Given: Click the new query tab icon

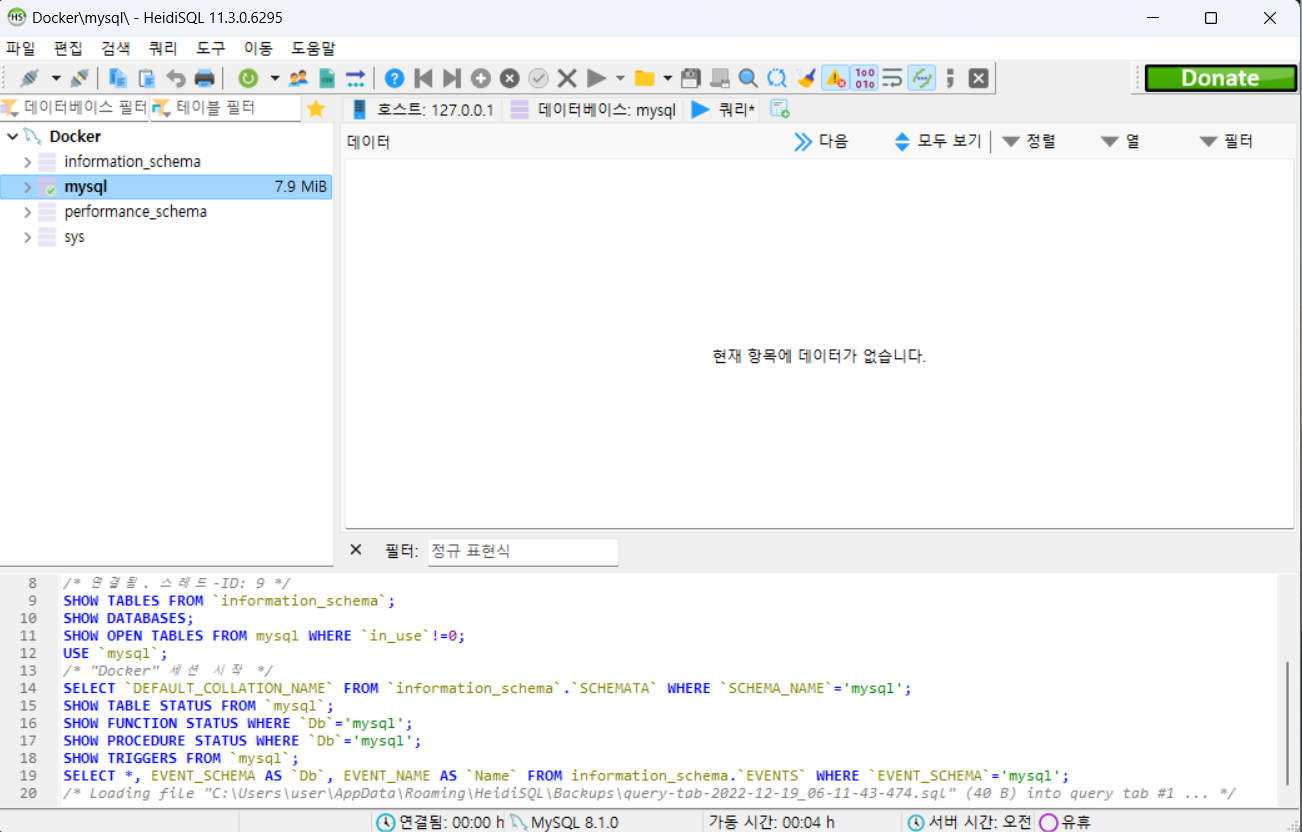Looking at the screenshot, I should 780,109.
